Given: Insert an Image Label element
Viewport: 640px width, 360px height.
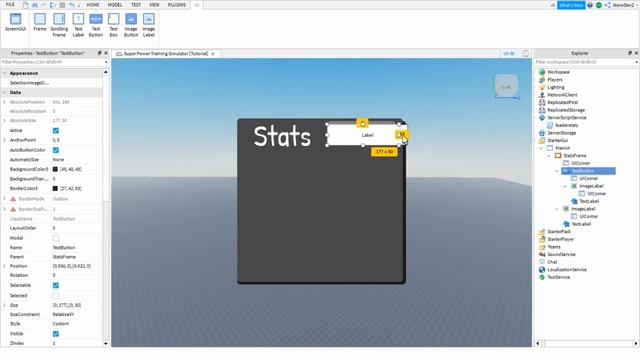Looking at the screenshot, I should point(149,25).
